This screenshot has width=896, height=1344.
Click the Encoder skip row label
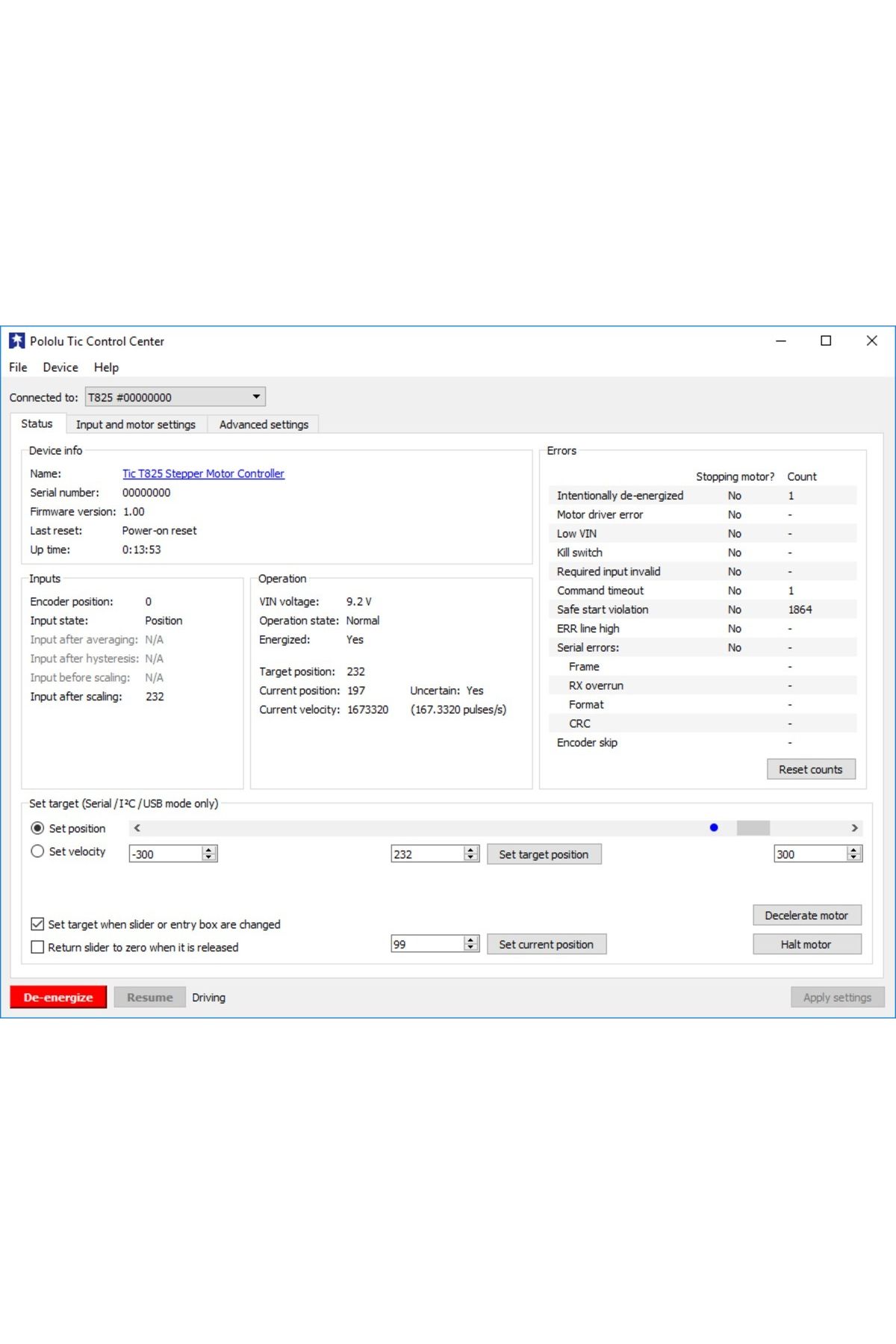pos(587,742)
